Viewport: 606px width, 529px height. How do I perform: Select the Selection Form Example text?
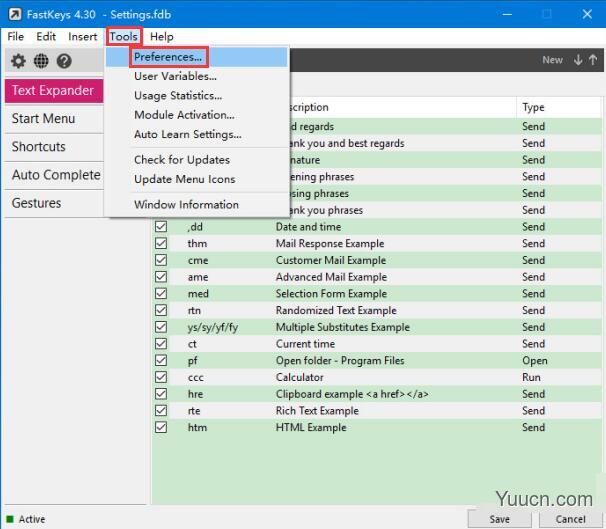(x=331, y=293)
